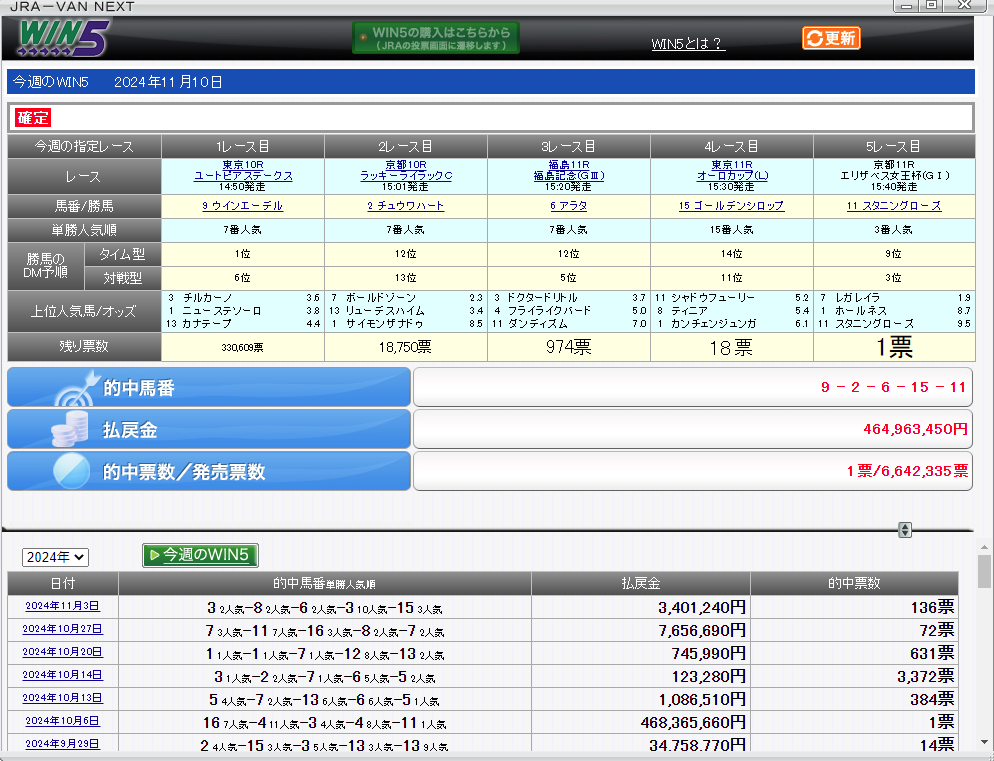
Task: Click the 1票/6,642,335票 value
Action: (x=907, y=471)
